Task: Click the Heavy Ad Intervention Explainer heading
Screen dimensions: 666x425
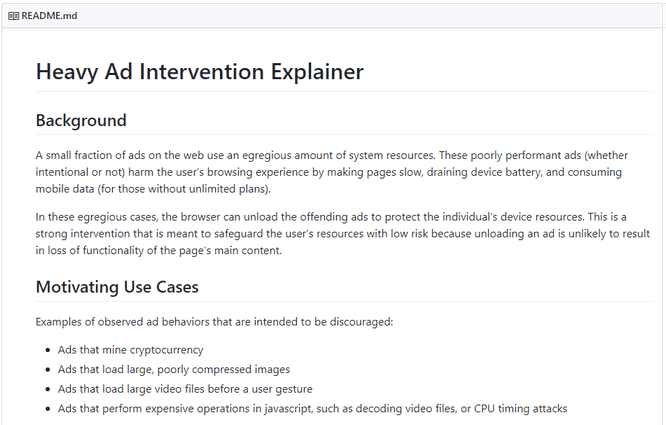Action: pos(200,71)
